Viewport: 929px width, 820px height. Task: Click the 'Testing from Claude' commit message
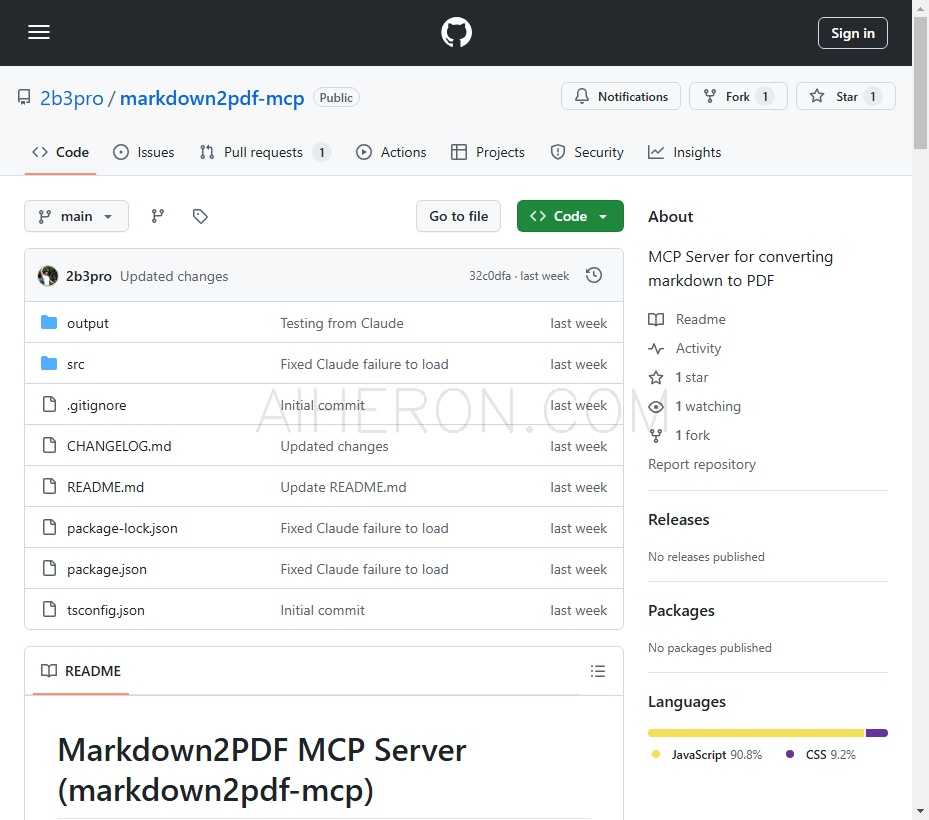pyautogui.click(x=342, y=323)
